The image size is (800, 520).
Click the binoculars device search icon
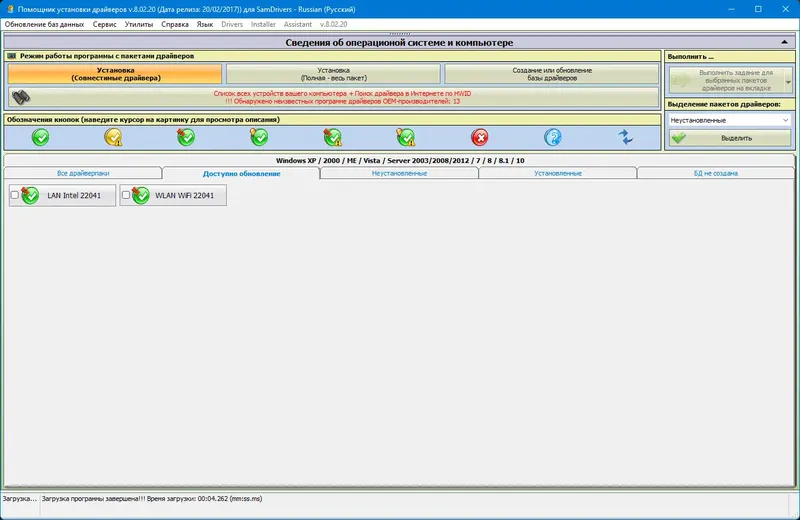click(x=21, y=97)
